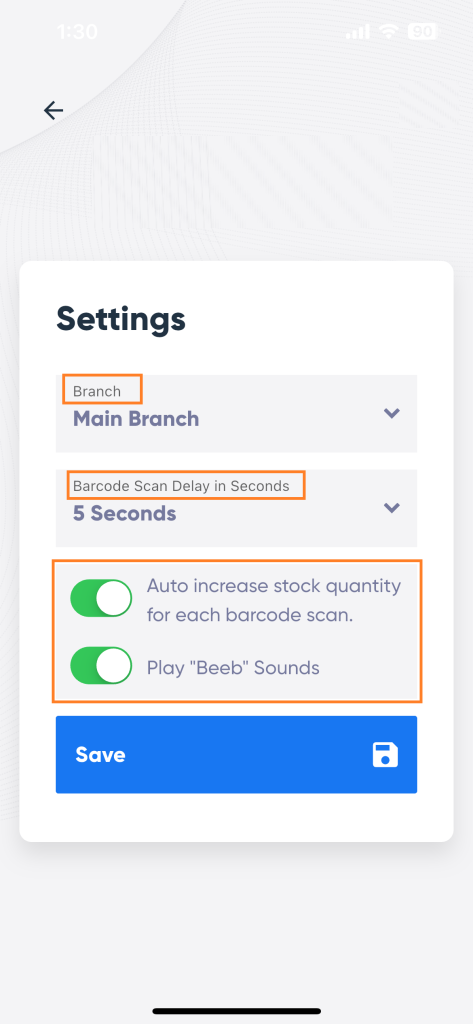Tap the Branch field label
The image size is (473, 1024).
[x=97, y=392]
